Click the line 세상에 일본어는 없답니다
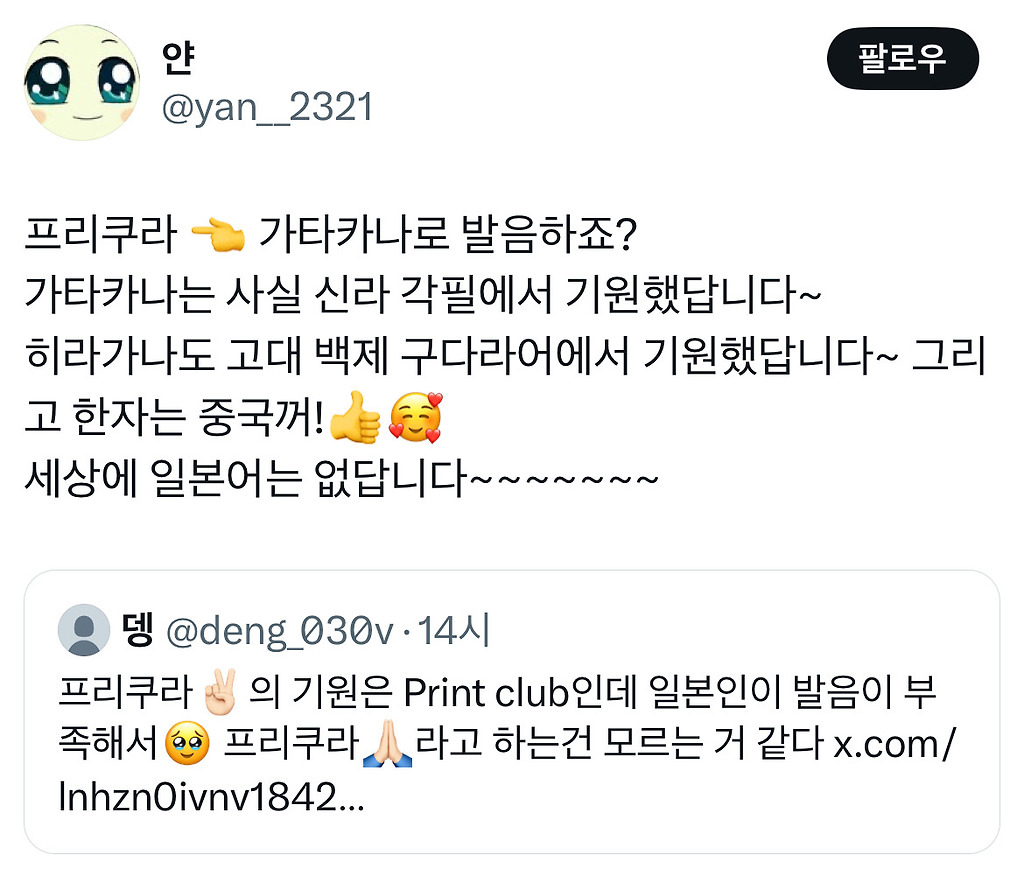This screenshot has width=1024, height=869. coord(342,479)
